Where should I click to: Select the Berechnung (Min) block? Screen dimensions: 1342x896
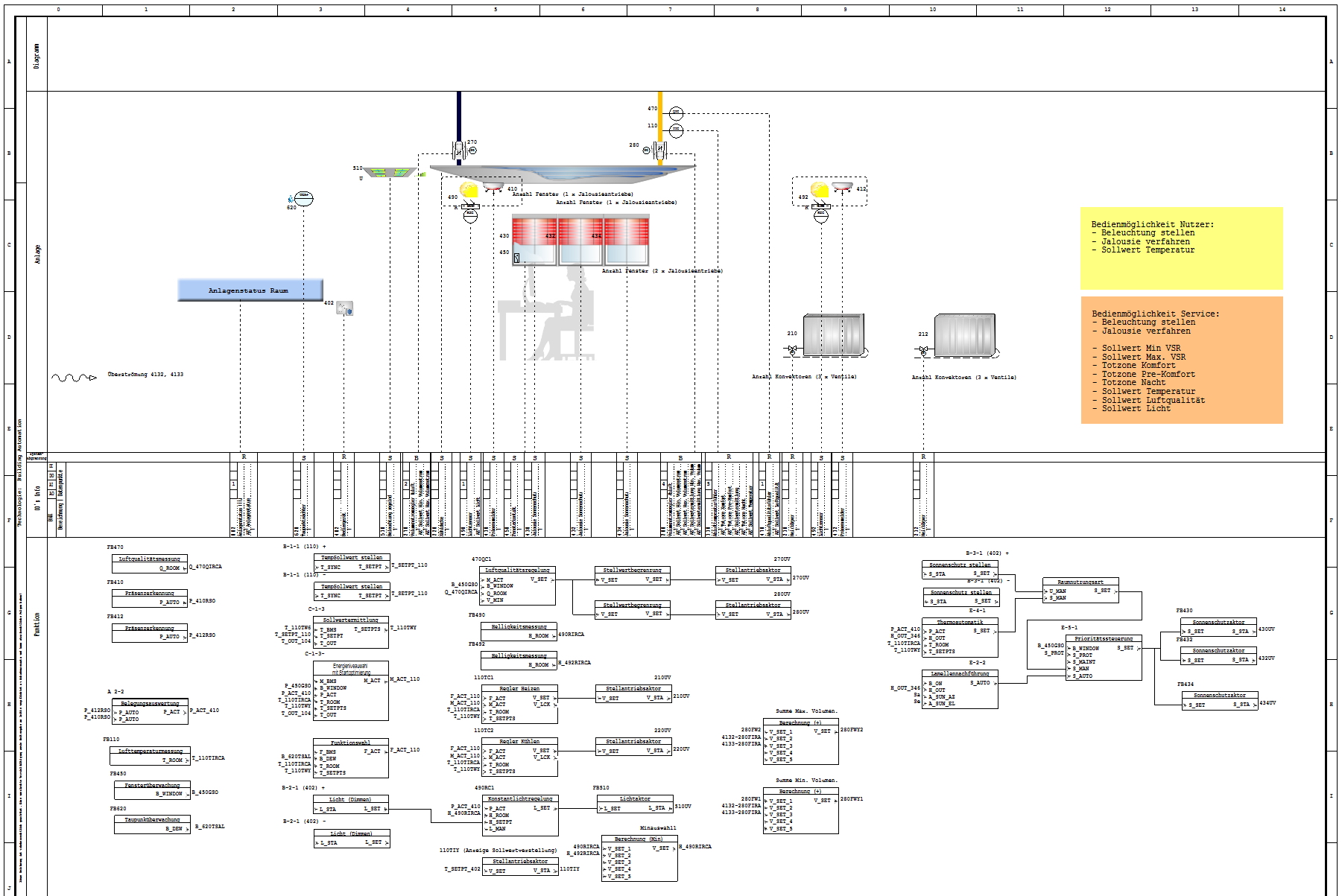point(639,858)
